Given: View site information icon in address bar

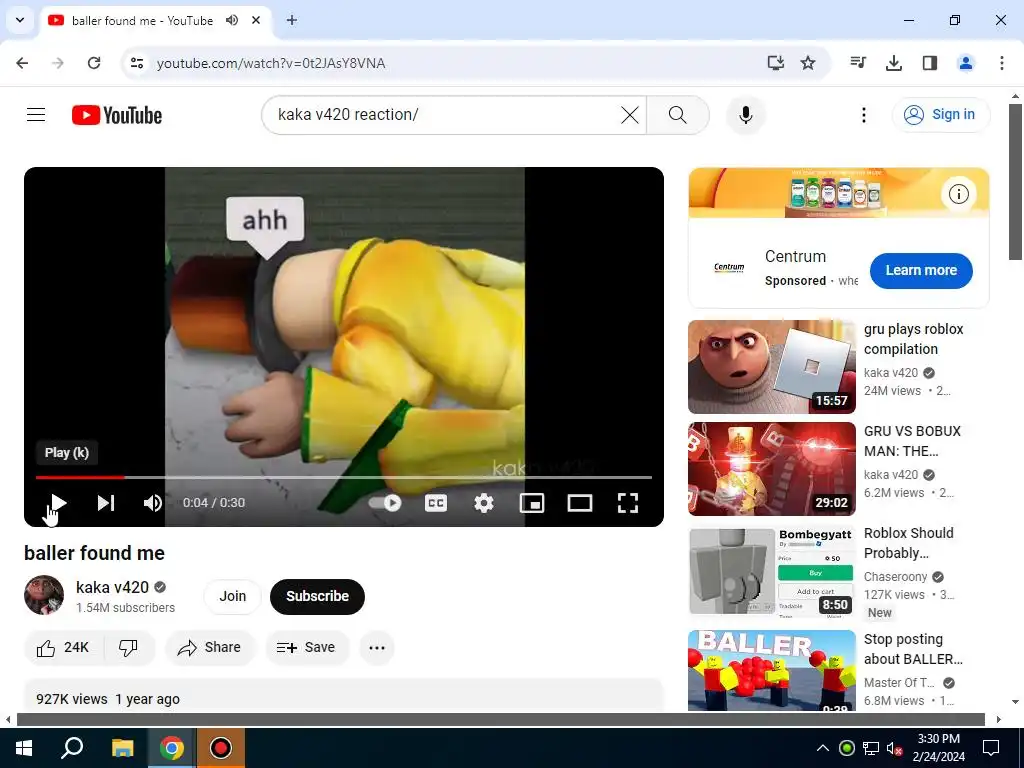Looking at the screenshot, I should (x=136, y=63).
